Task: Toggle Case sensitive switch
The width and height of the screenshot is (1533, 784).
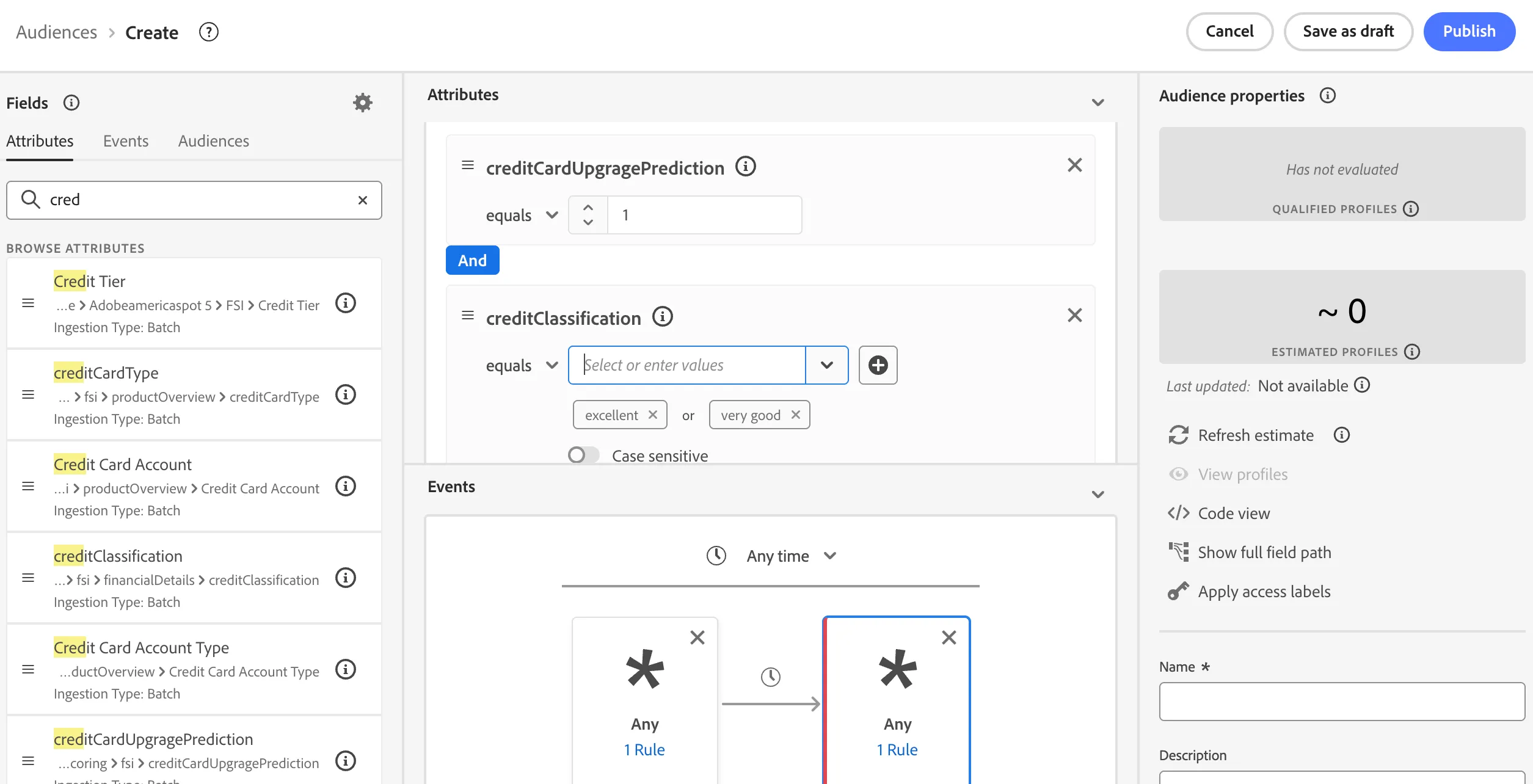Action: [583, 456]
